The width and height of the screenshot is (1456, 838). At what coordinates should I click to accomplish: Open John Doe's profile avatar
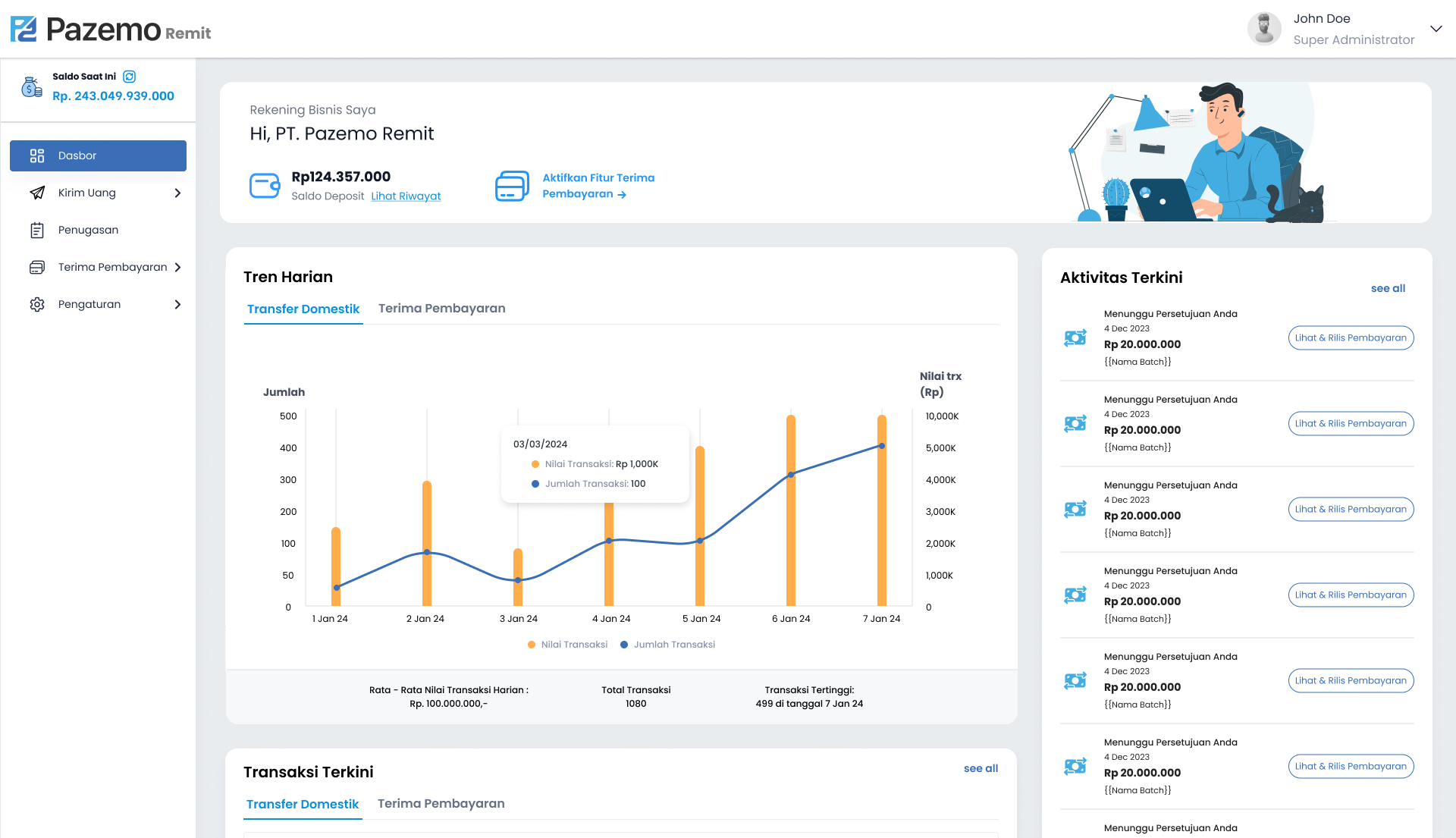1264,29
